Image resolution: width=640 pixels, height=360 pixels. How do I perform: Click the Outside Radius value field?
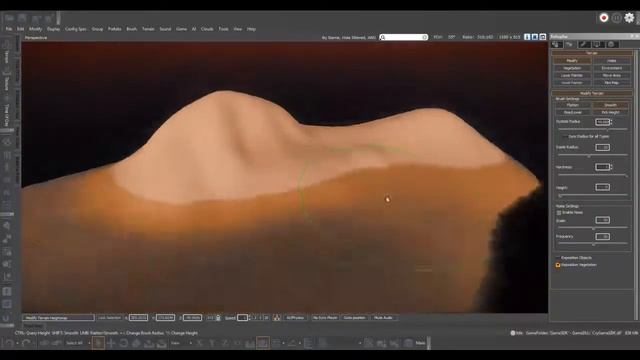pos(602,122)
